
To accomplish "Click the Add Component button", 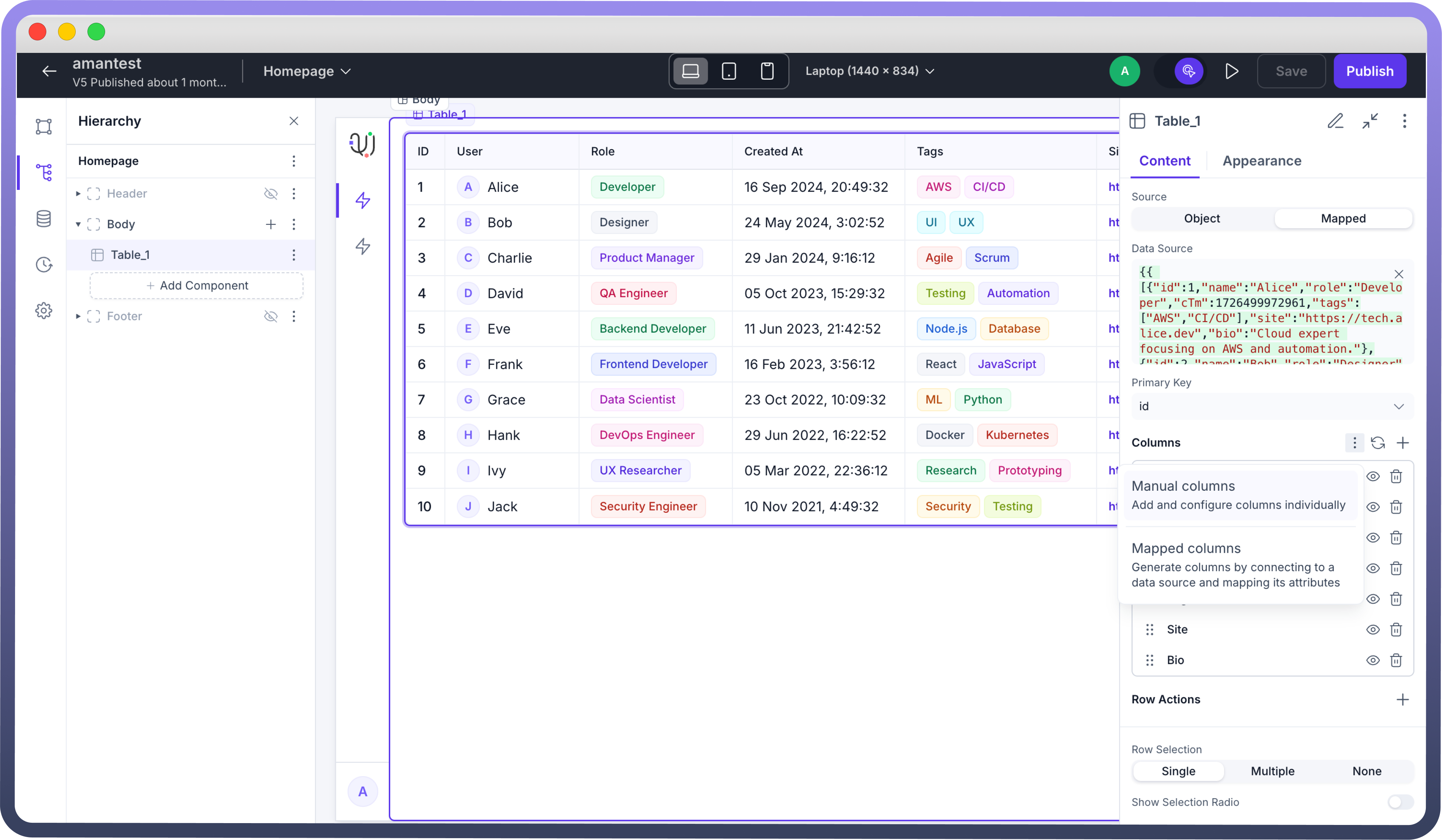I will coord(196,285).
